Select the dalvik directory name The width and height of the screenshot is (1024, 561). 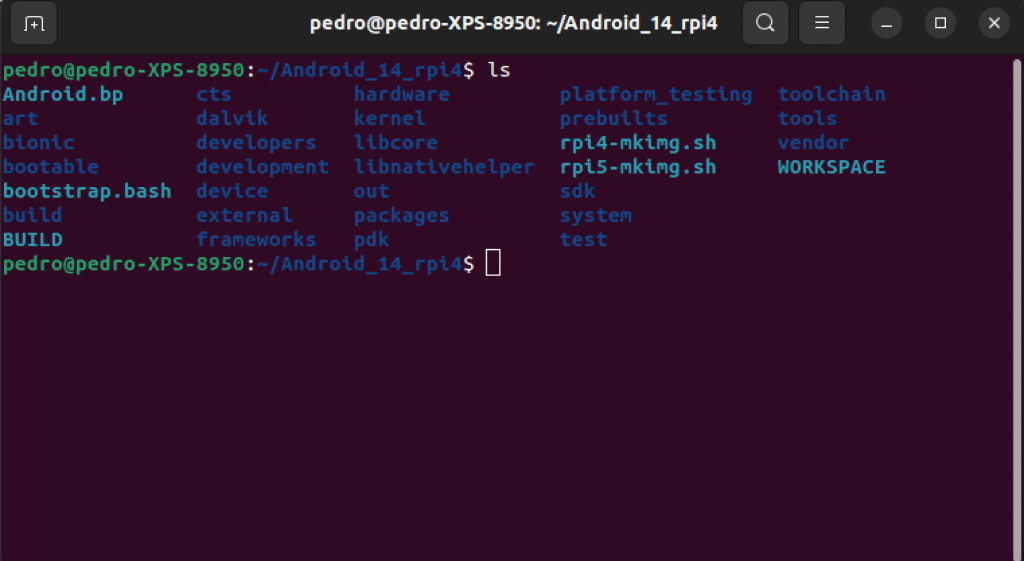232,118
